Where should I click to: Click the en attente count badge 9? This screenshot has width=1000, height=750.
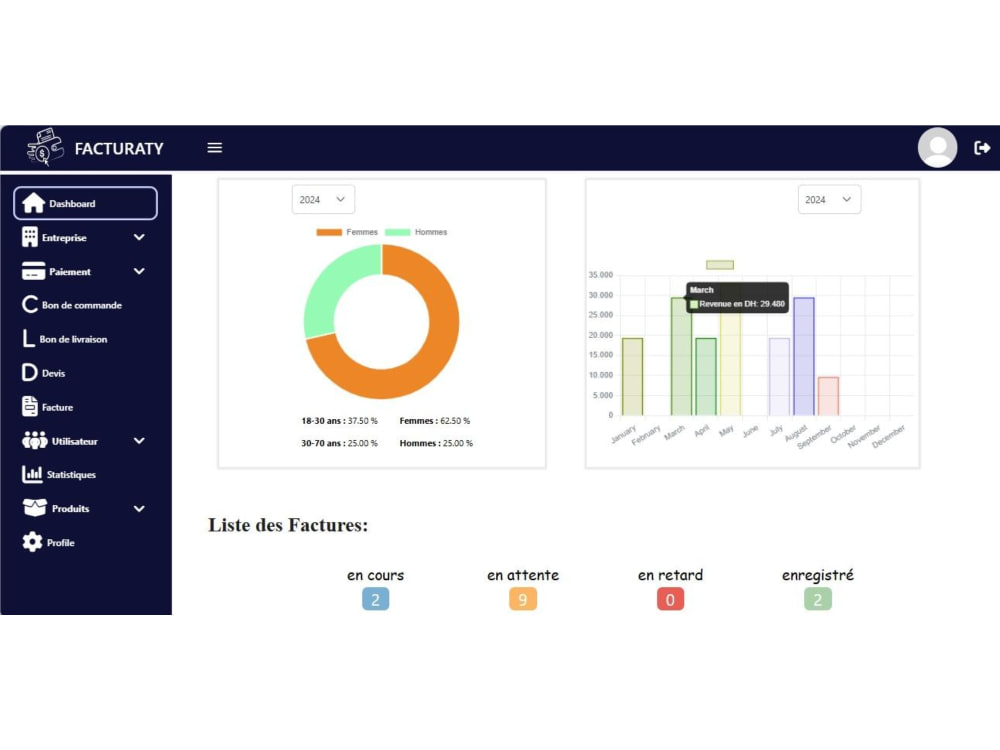tap(523, 599)
